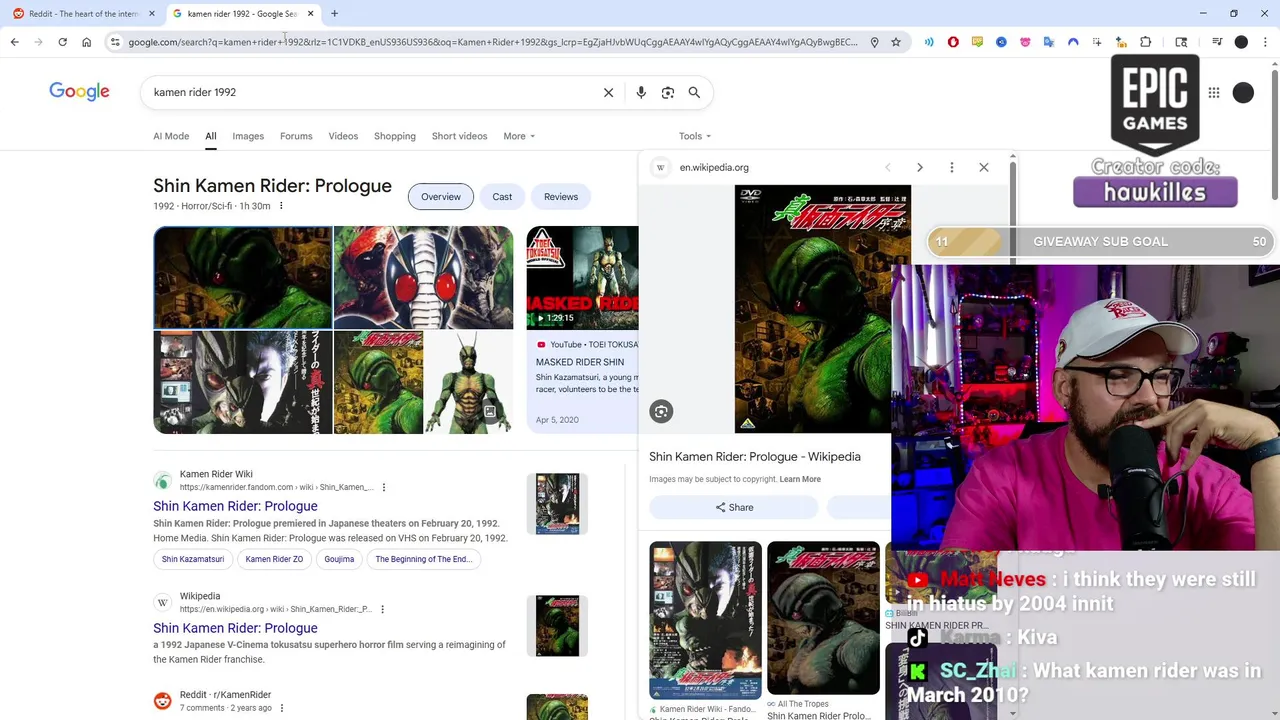The width and height of the screenshot is (1280, 720).
Task: Open the Wikipedia result thumbnail poster
Action: click(557, 626)
